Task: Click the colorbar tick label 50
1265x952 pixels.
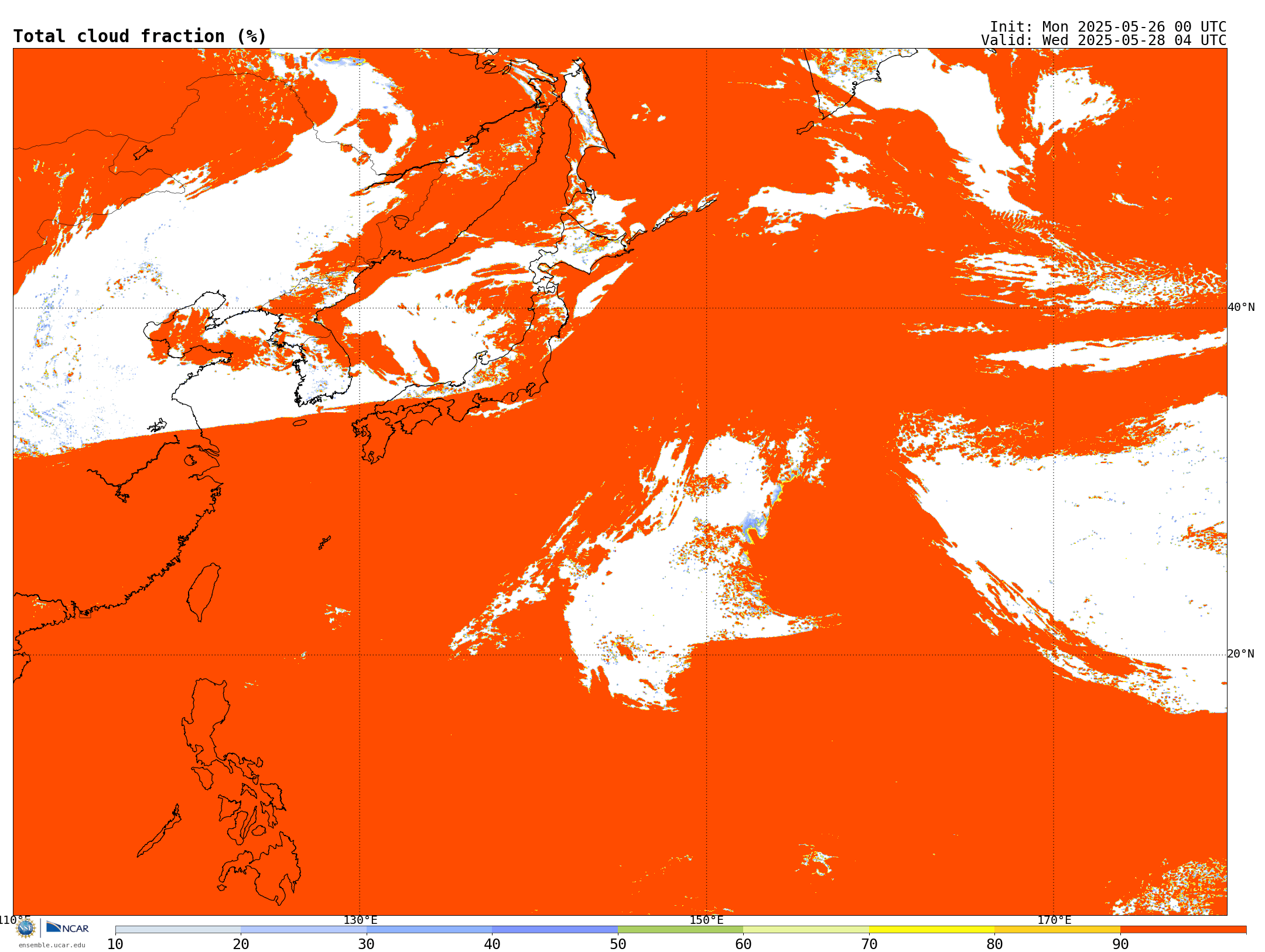Action: point(618,944)
